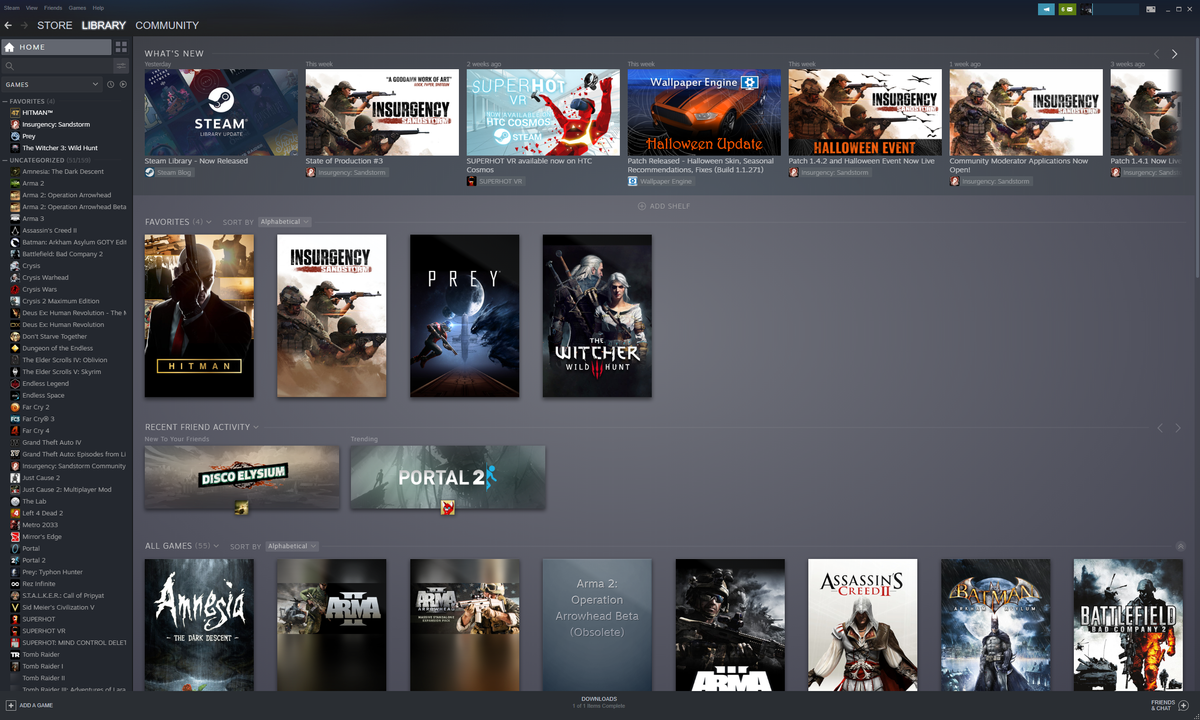The height and width of the screenshot is (720, 1200).
Task: Click the ready-to-play filter icon
Action: [123, 84]
